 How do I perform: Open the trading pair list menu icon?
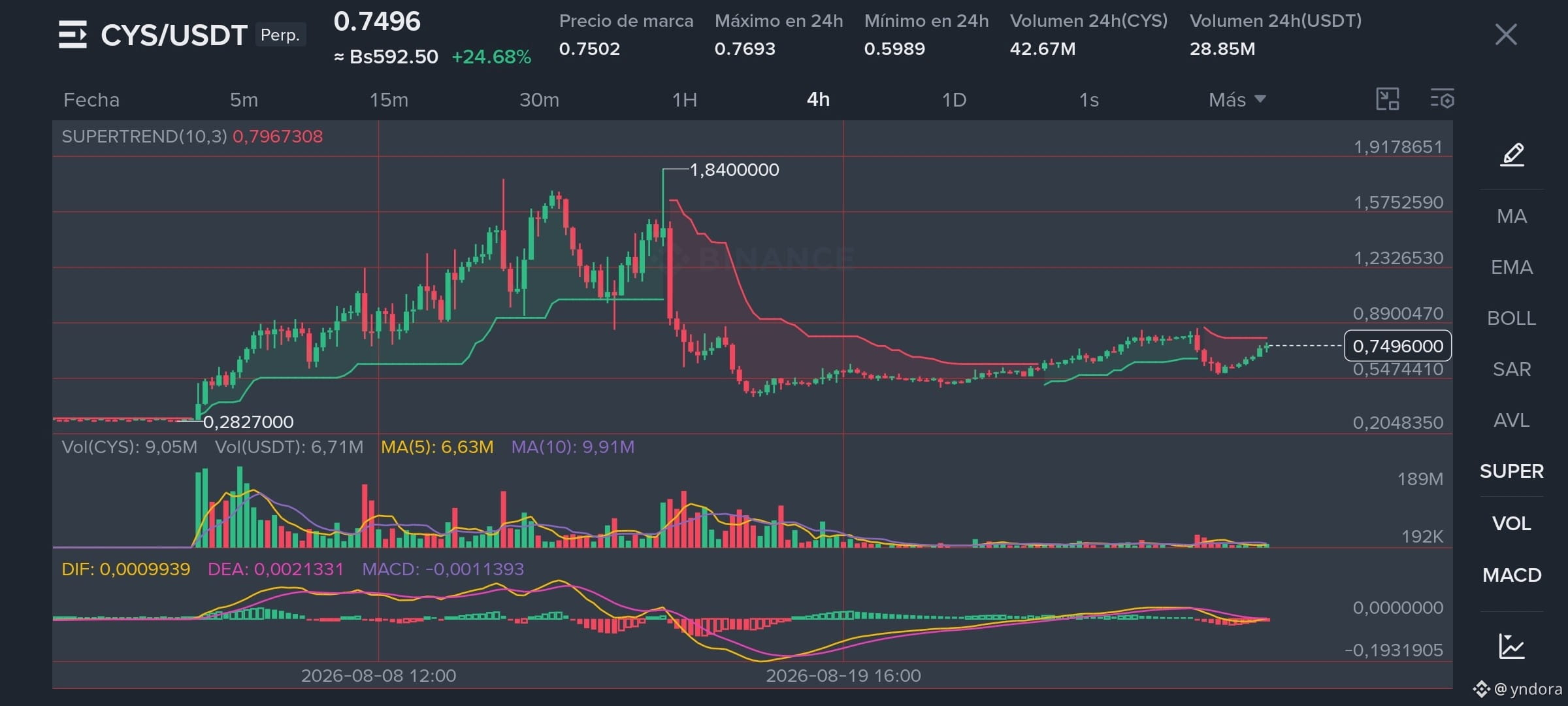tap(73, 35)
